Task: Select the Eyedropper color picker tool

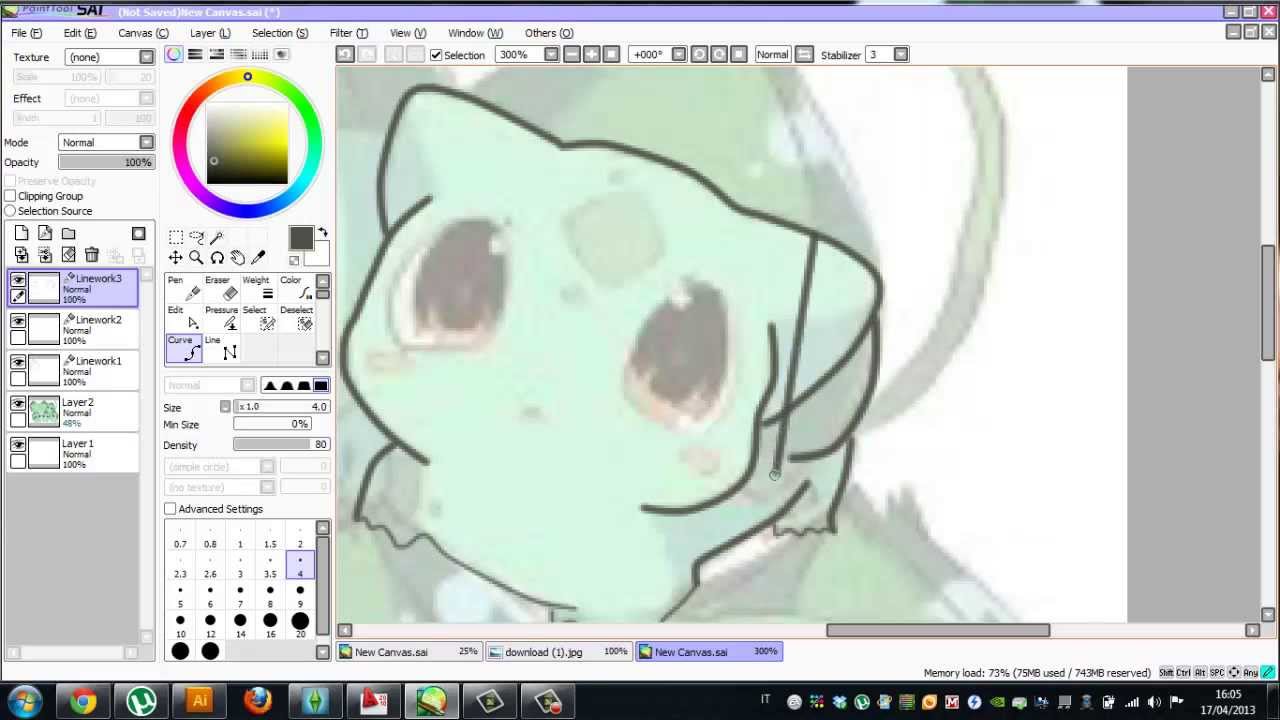Action: 258,258
